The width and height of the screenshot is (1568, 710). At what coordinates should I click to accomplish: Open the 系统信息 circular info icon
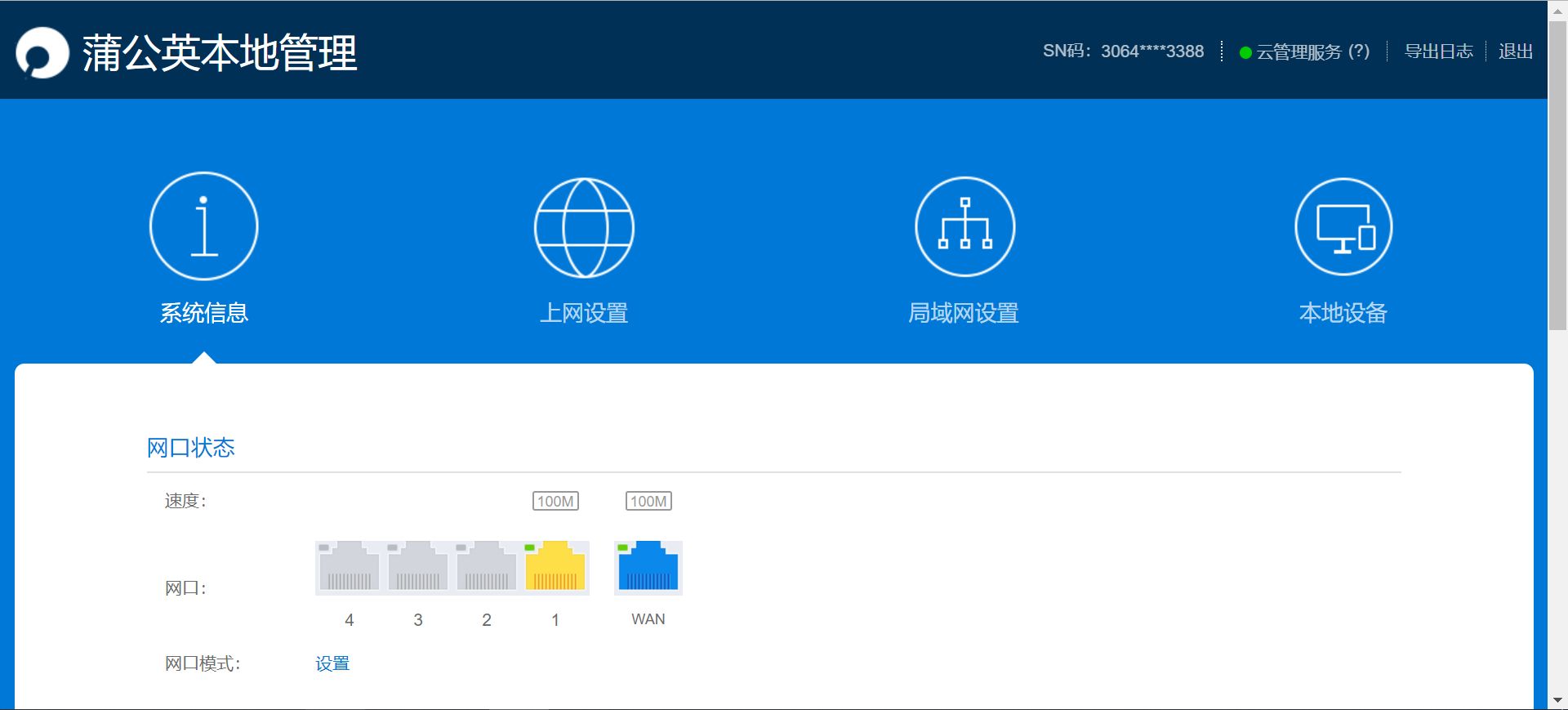click(x=204, y=226)
